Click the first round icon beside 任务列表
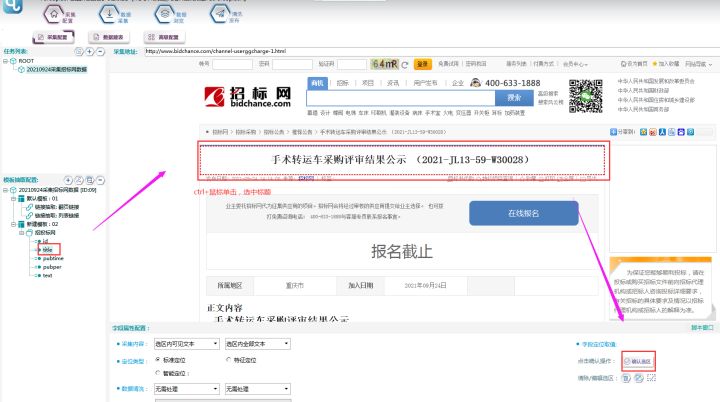This screenshot has width=720, height=402. (79, 51)
